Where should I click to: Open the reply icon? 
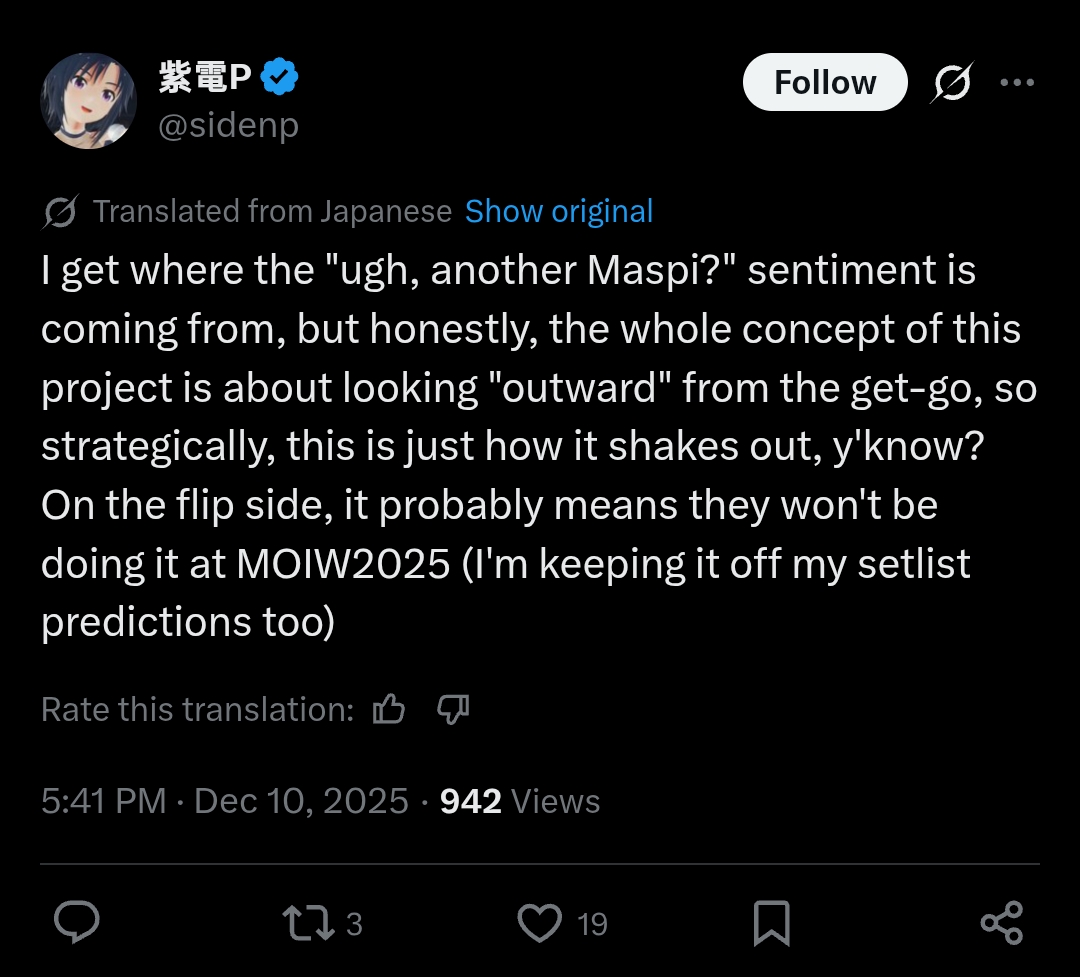(x=75, y=922)
